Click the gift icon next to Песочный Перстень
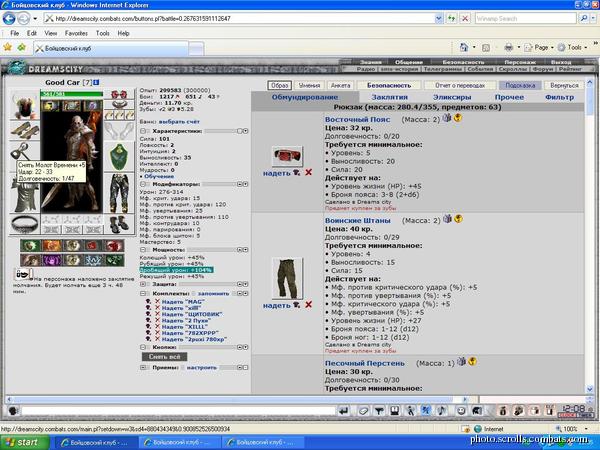600x450 pixels. [x=461, y=361]
